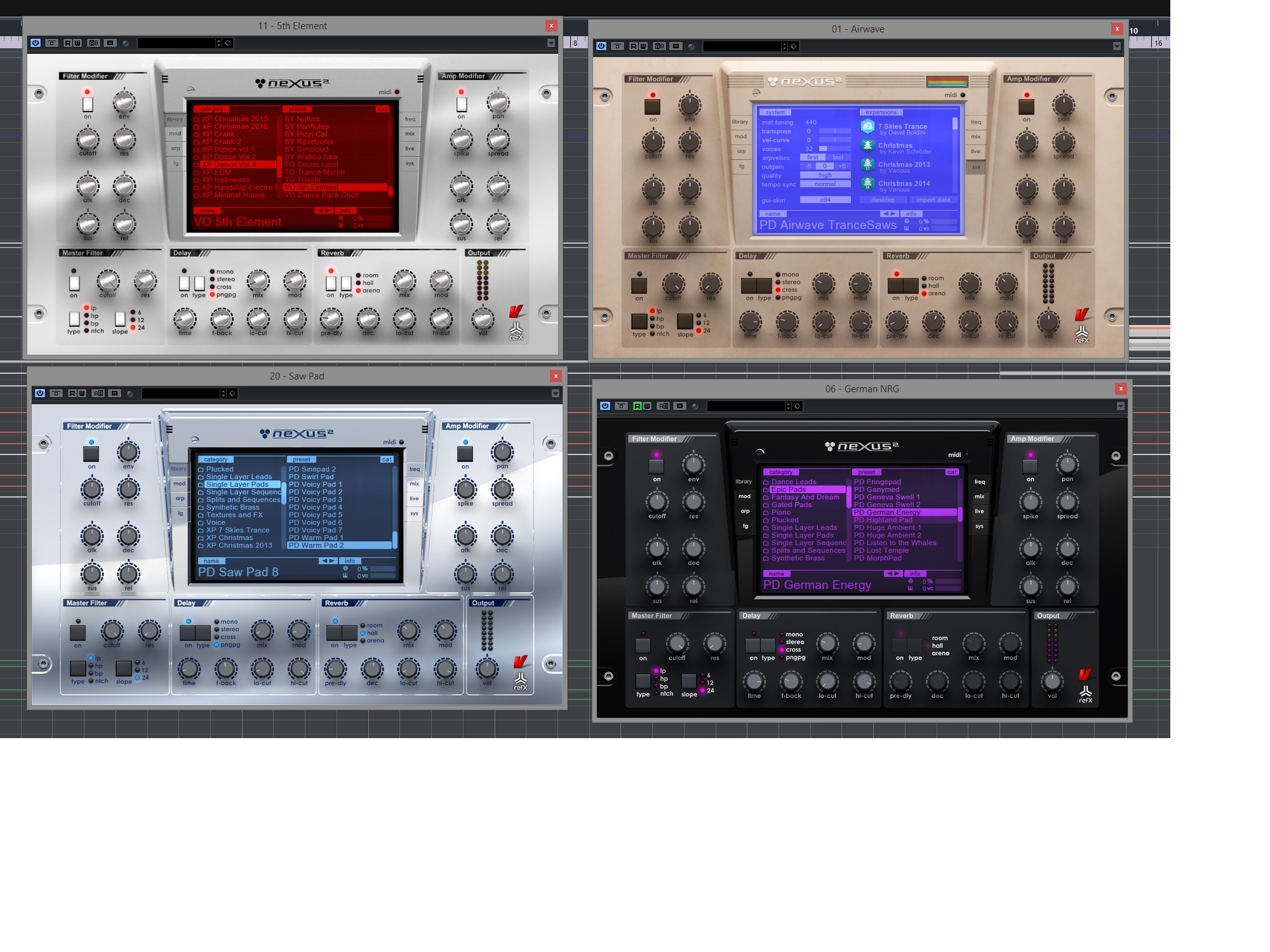Select PD German Energy preset in German NRG
The image size is (1270, 952).
coord(904,512)
